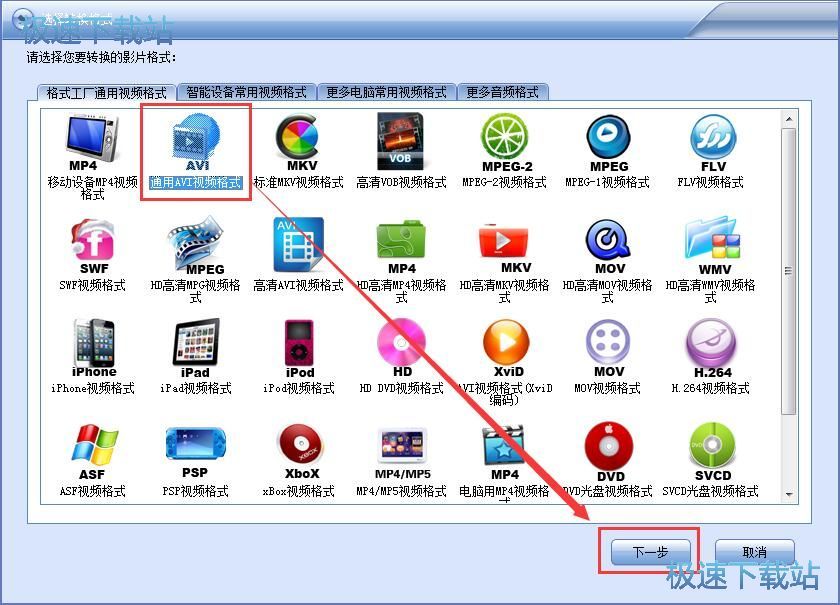
Task: Choose the computer MP4 video format icon
Action: click(504, 452)
